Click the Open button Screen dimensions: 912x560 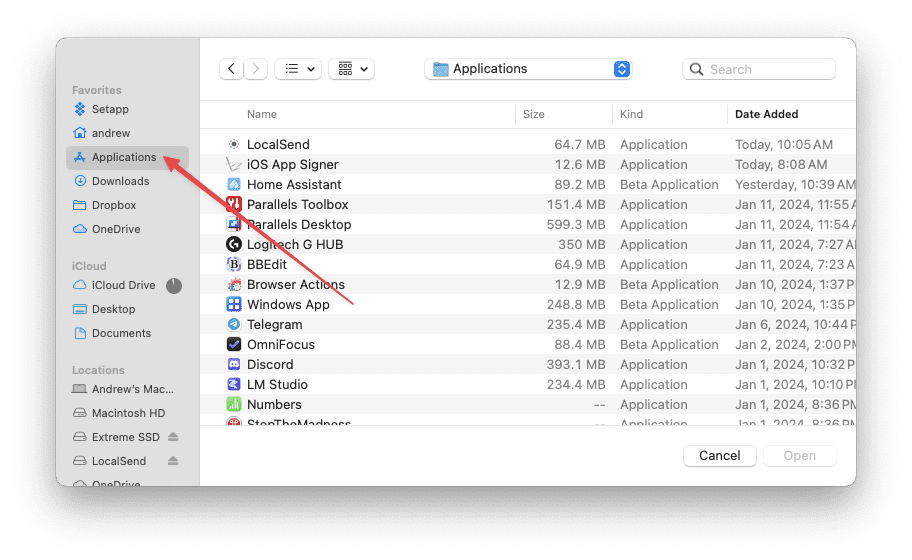(x=799, y=456)
